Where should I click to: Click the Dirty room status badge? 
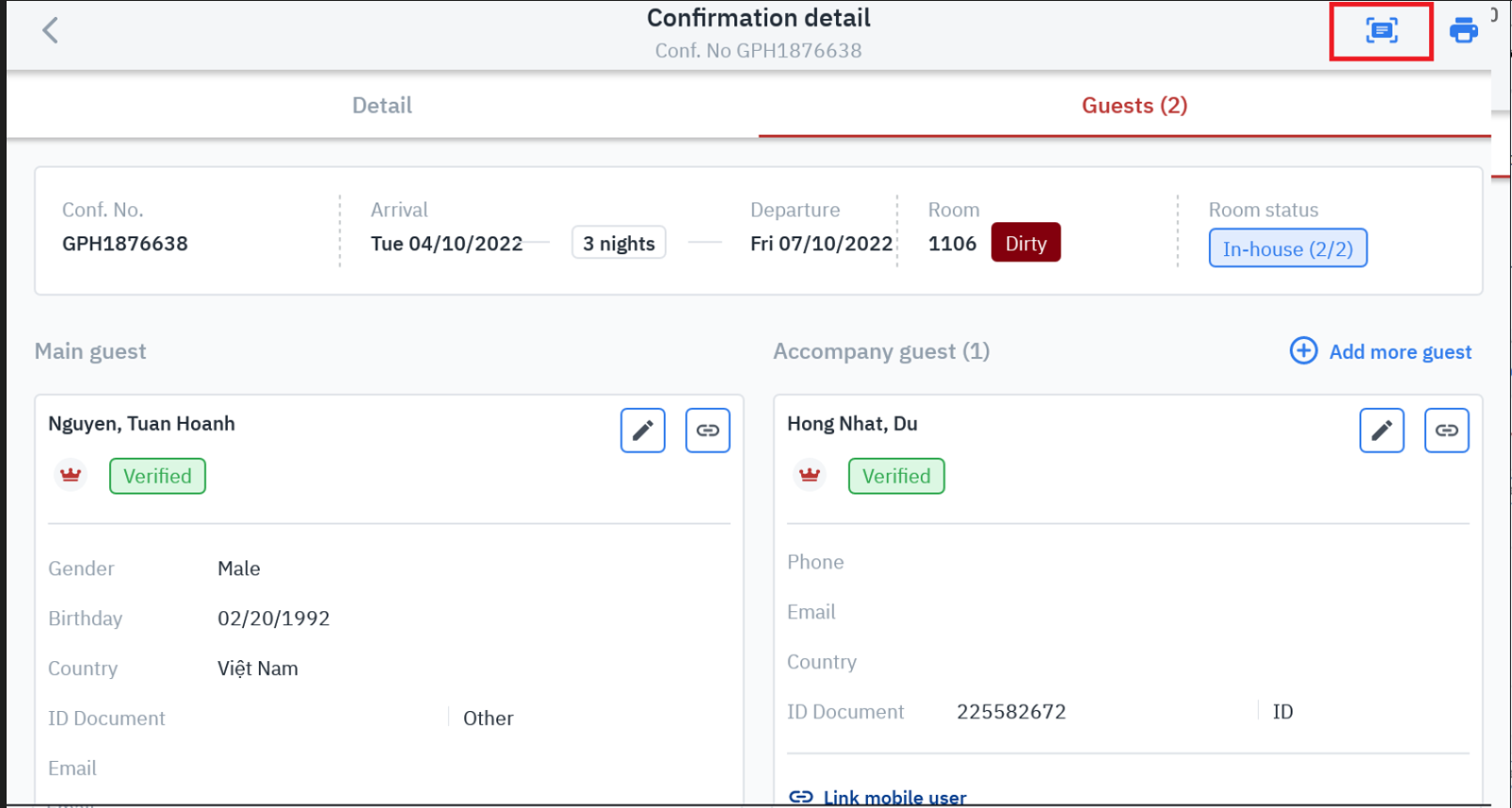[x=1025, y=243]
